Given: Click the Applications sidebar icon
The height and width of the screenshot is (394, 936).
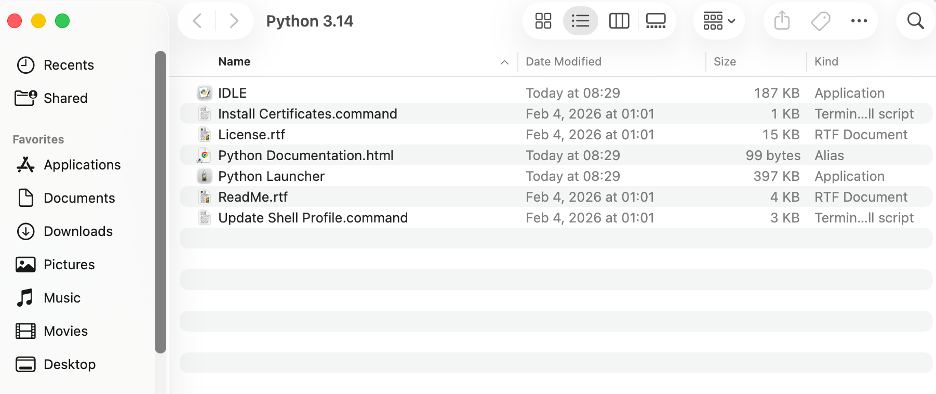Looking at the screenshot, I should [x=25, y=165].
